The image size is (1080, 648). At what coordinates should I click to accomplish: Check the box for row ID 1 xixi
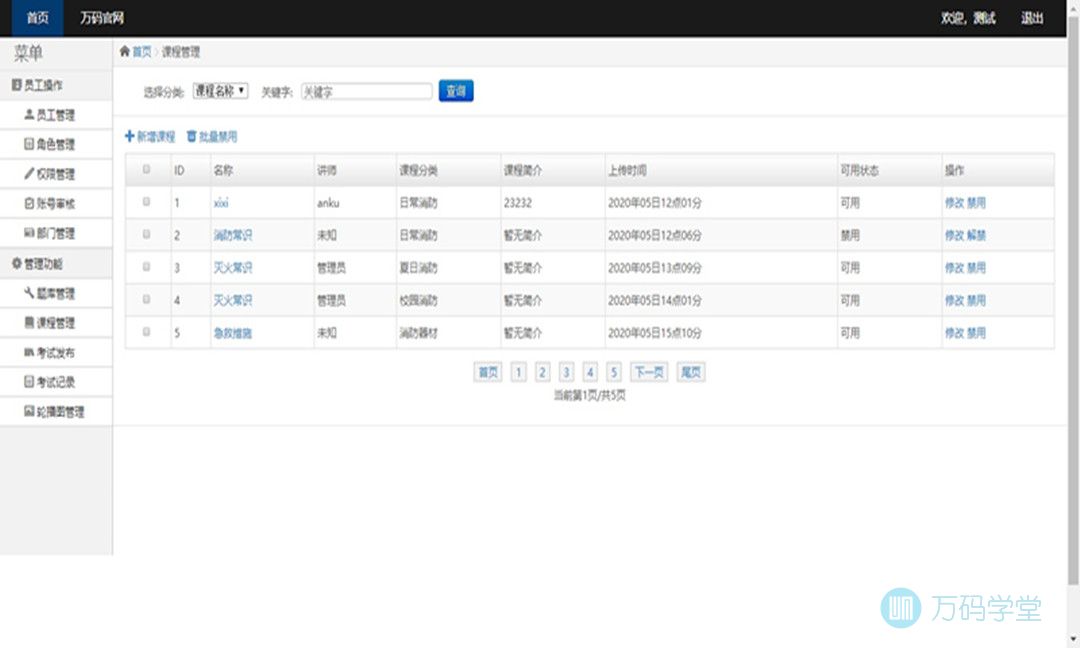point(146,202)
